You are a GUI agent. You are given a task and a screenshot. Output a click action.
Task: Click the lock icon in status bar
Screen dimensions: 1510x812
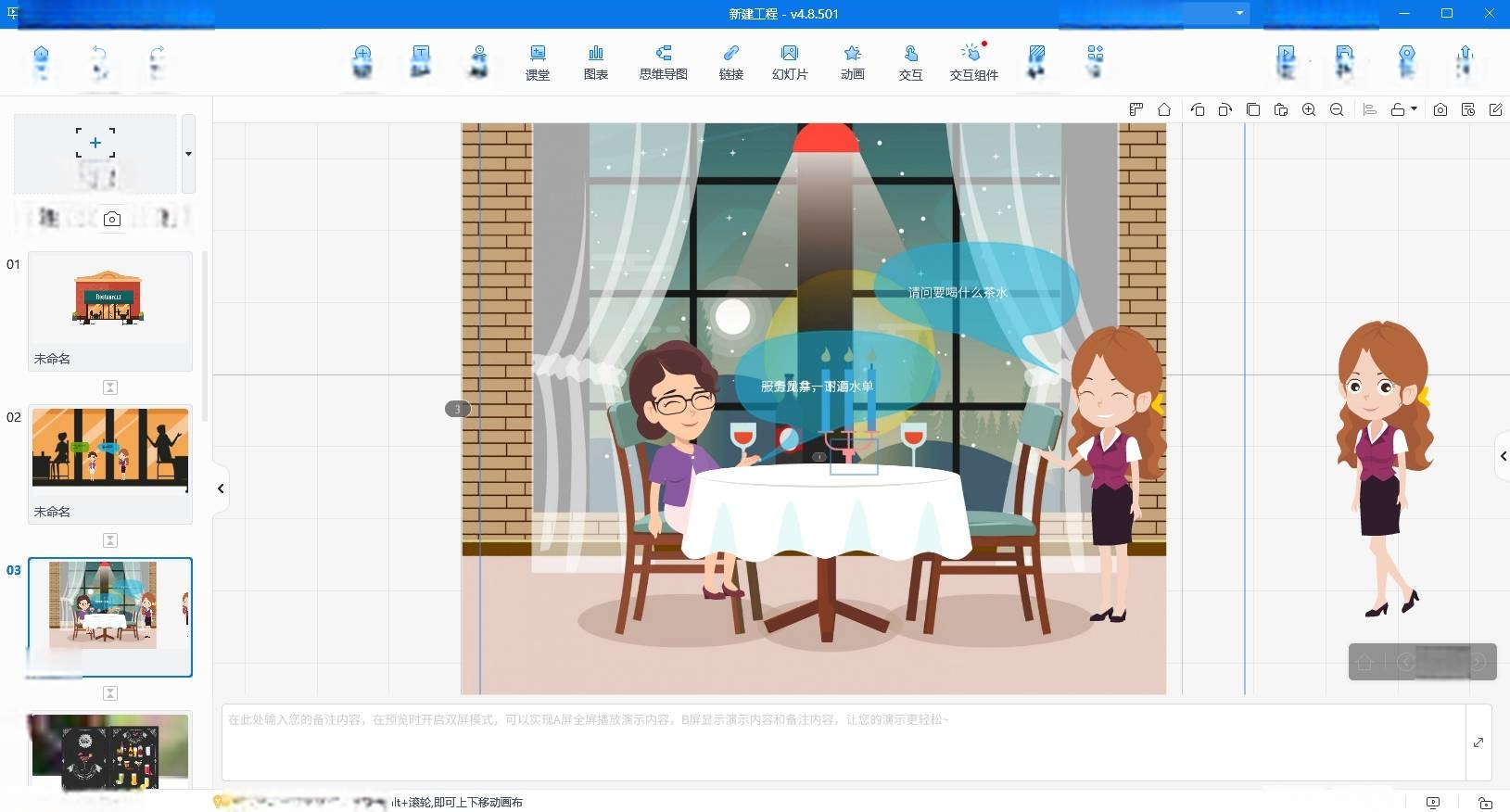1485,803
